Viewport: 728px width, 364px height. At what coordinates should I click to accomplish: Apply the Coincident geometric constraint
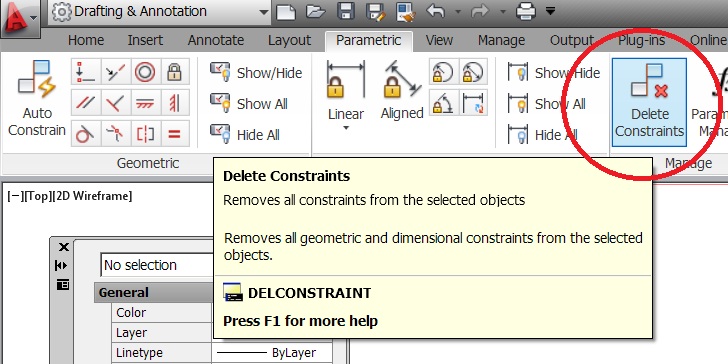point(86,72)
